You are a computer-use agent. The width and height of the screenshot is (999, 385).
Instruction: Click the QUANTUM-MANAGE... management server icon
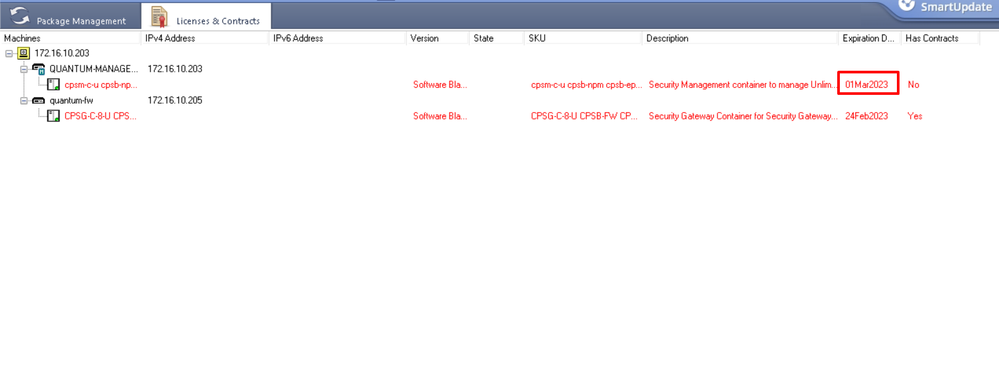point(38,68)
